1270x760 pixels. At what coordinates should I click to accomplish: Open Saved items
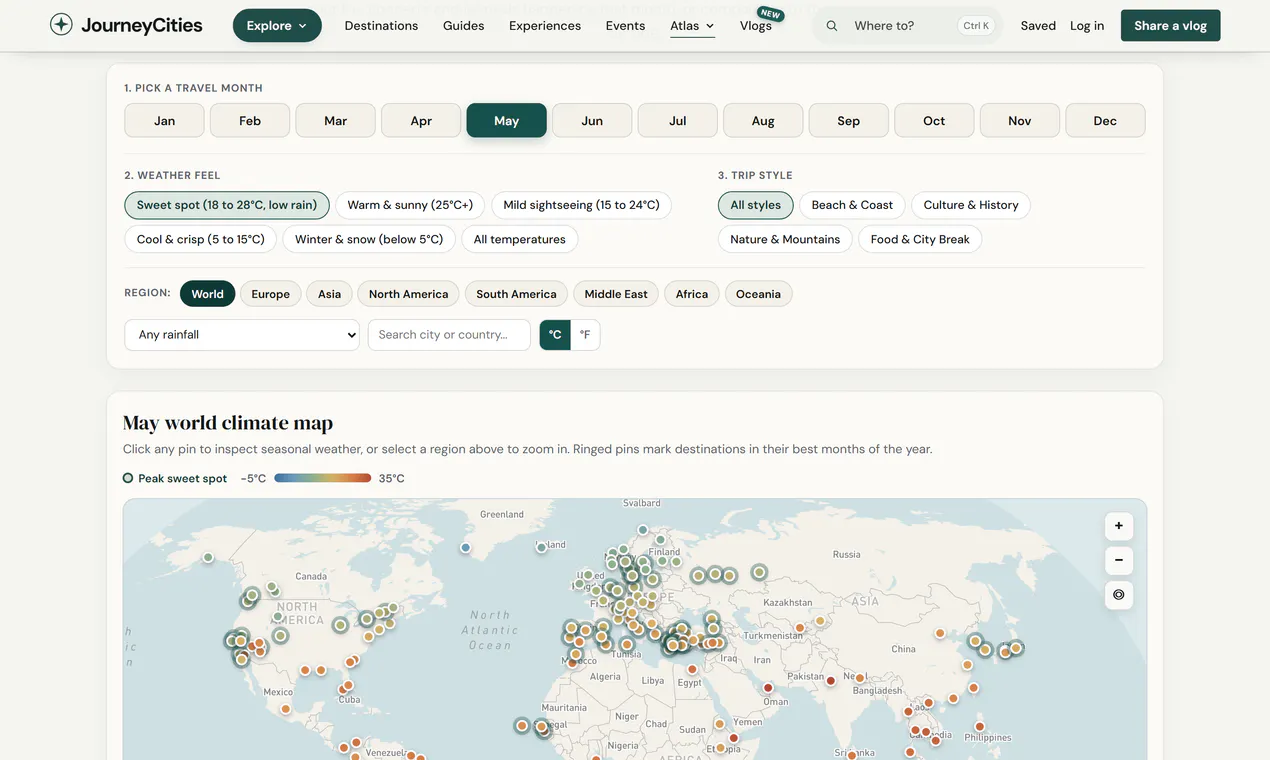tap(1038, 26)
